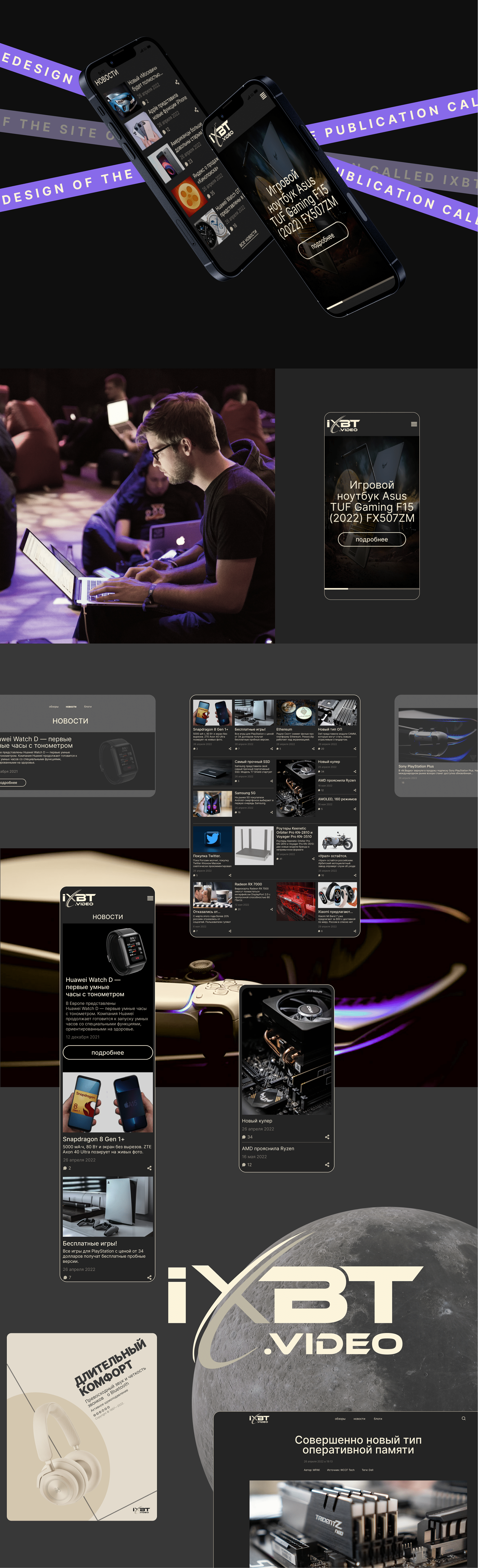Click AMD прояснила Ryzen headline link
This screenshot has width=478, height=1568.
pos(268,1149)
